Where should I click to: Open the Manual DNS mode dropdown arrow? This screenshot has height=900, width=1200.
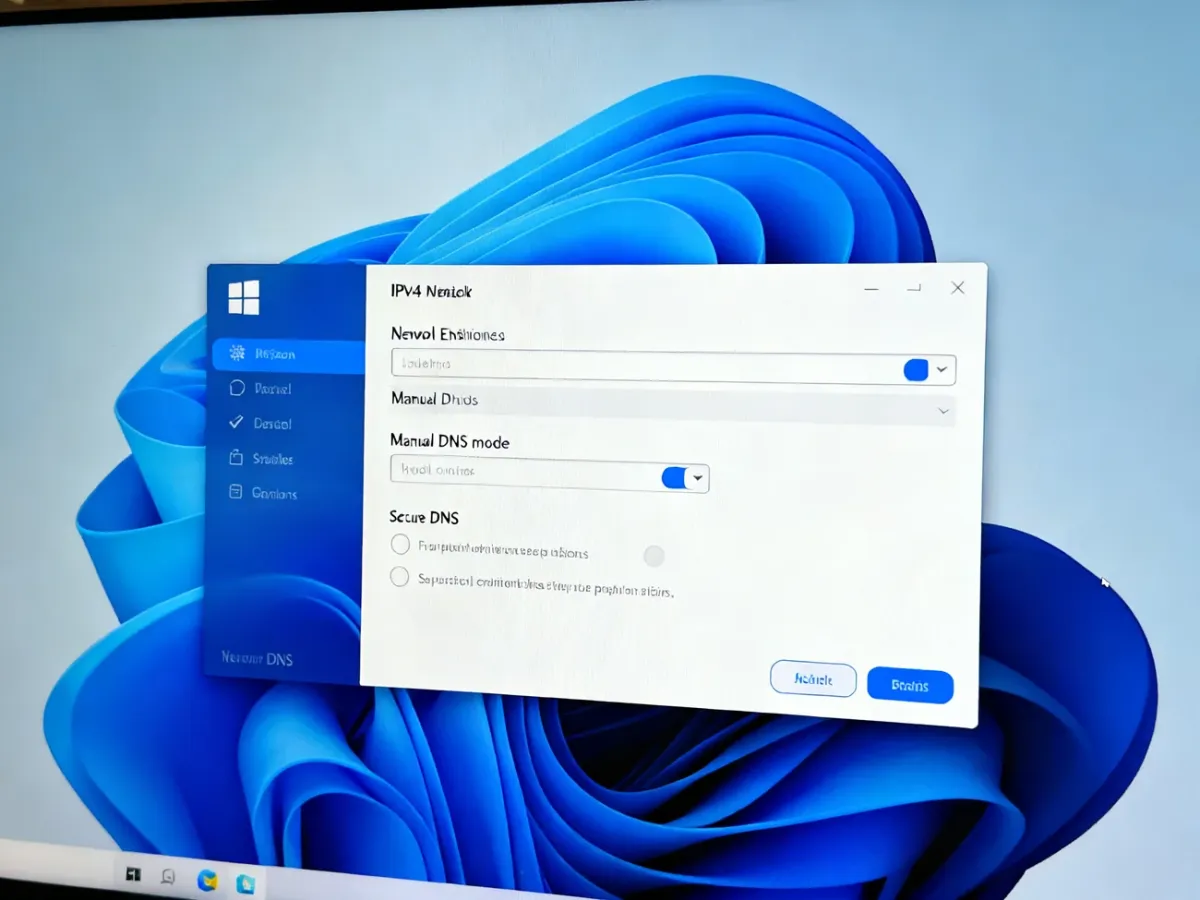pyautogui.click(x=699, y=479)
